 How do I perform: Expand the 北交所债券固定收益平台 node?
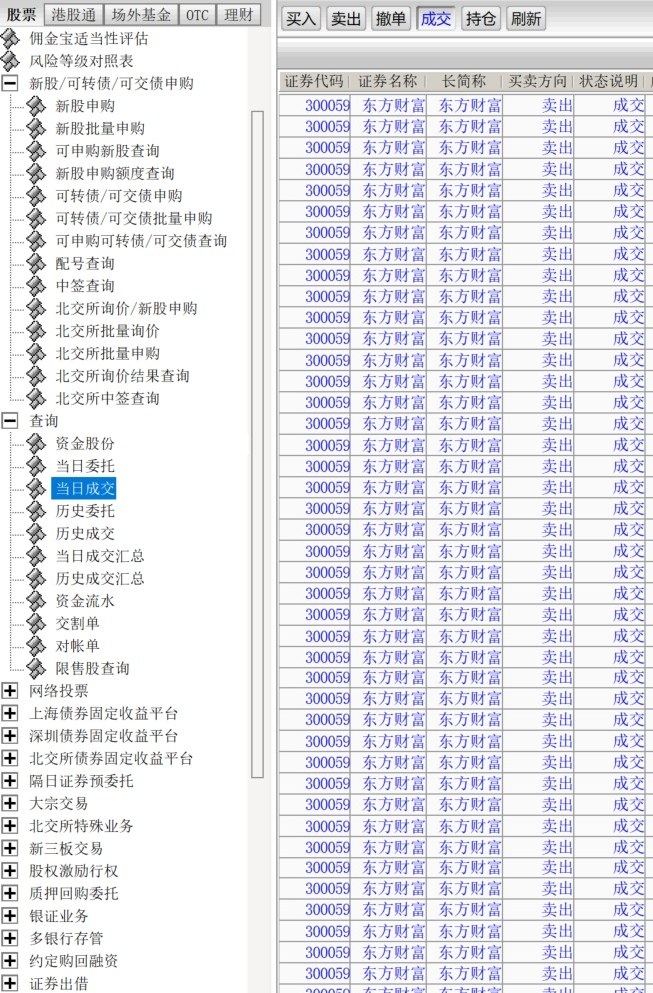click(10, 759)
